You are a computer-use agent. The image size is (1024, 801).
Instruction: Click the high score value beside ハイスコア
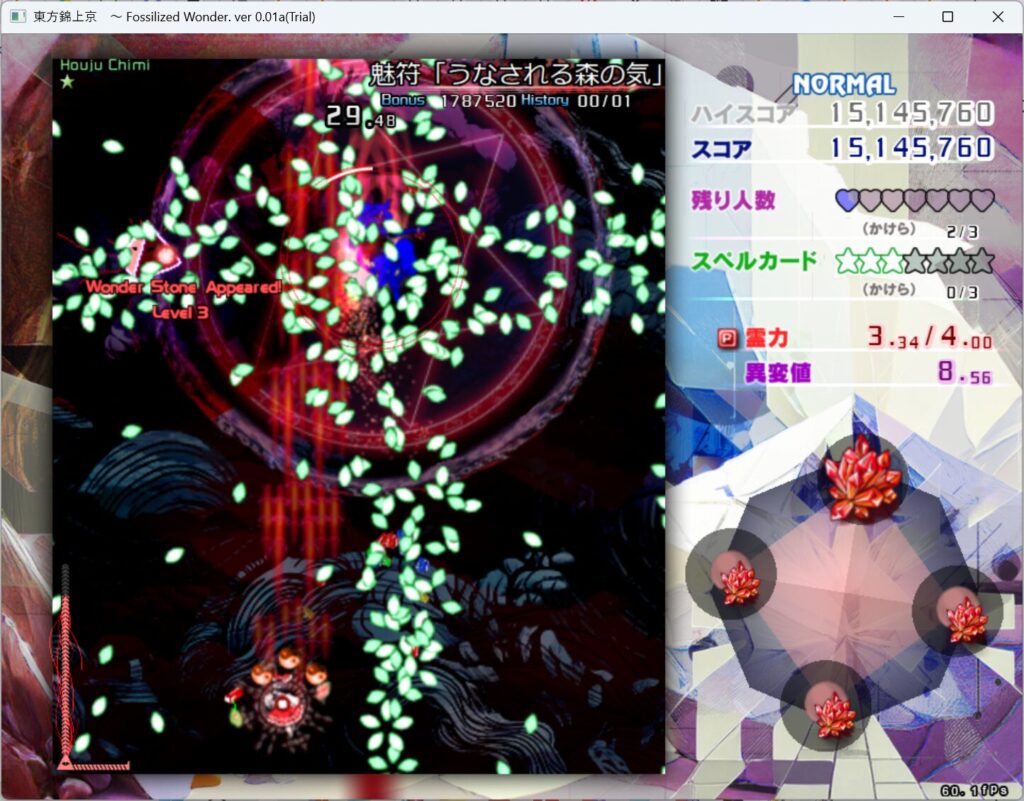pos(912,114)
